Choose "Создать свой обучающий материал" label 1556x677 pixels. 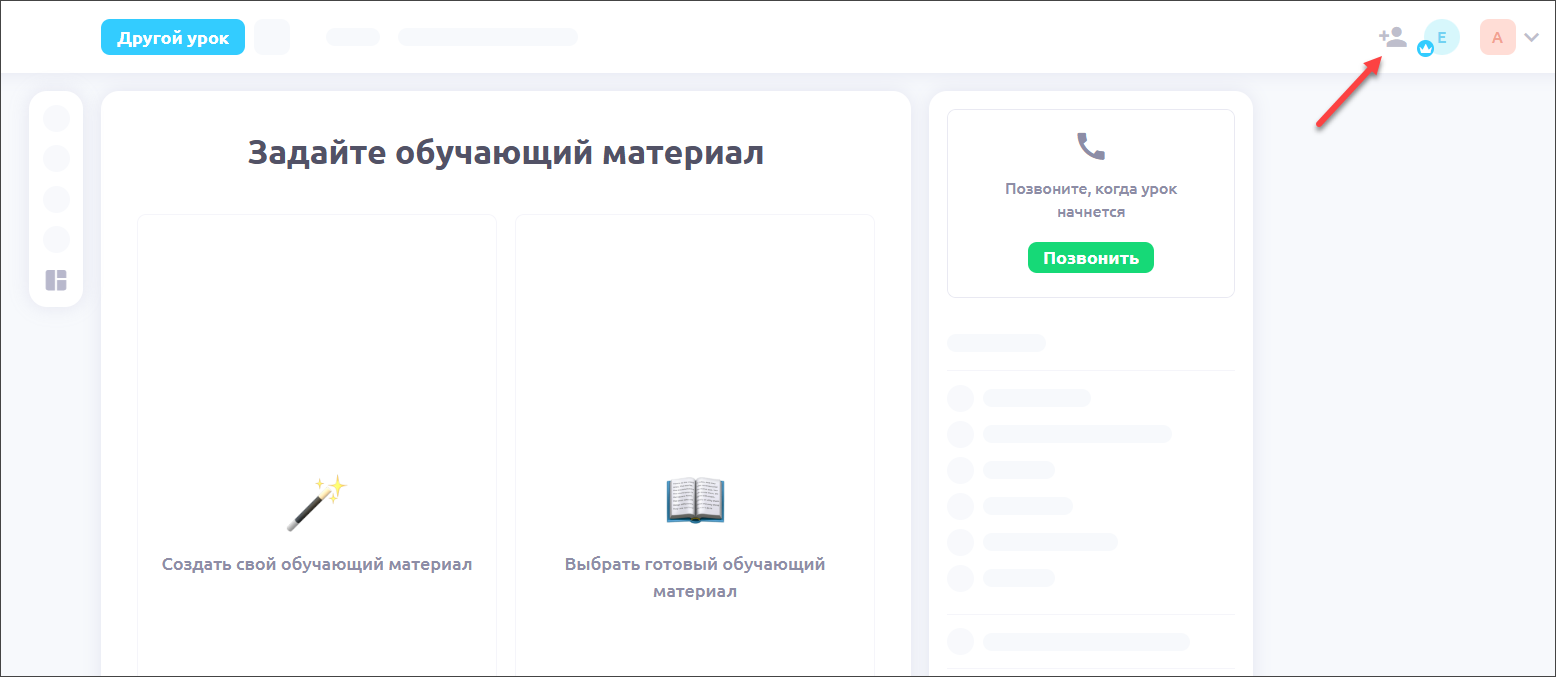[x=317, y=564]
